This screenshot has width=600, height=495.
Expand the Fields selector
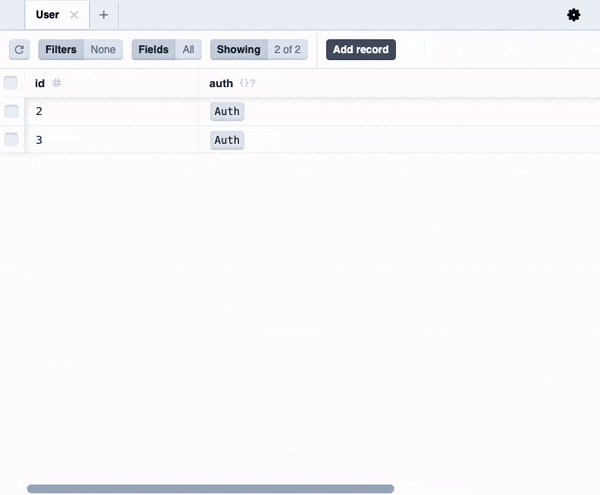click(x=167, y=49)
